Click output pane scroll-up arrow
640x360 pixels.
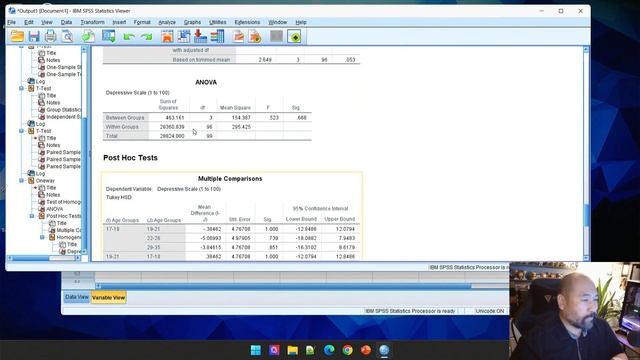[586, 49]
